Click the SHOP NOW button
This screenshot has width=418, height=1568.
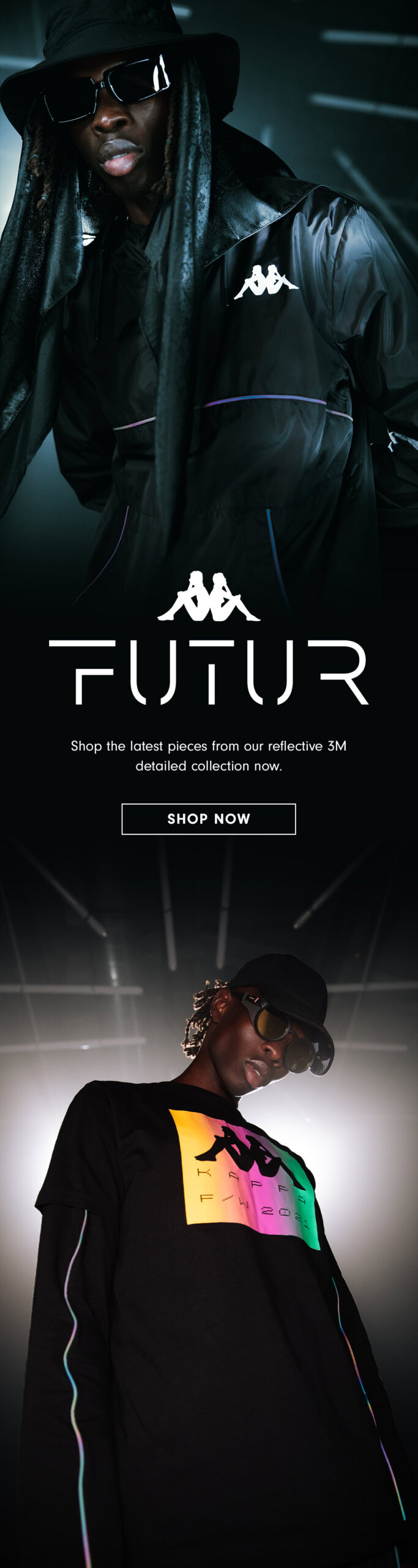point(209,819)
